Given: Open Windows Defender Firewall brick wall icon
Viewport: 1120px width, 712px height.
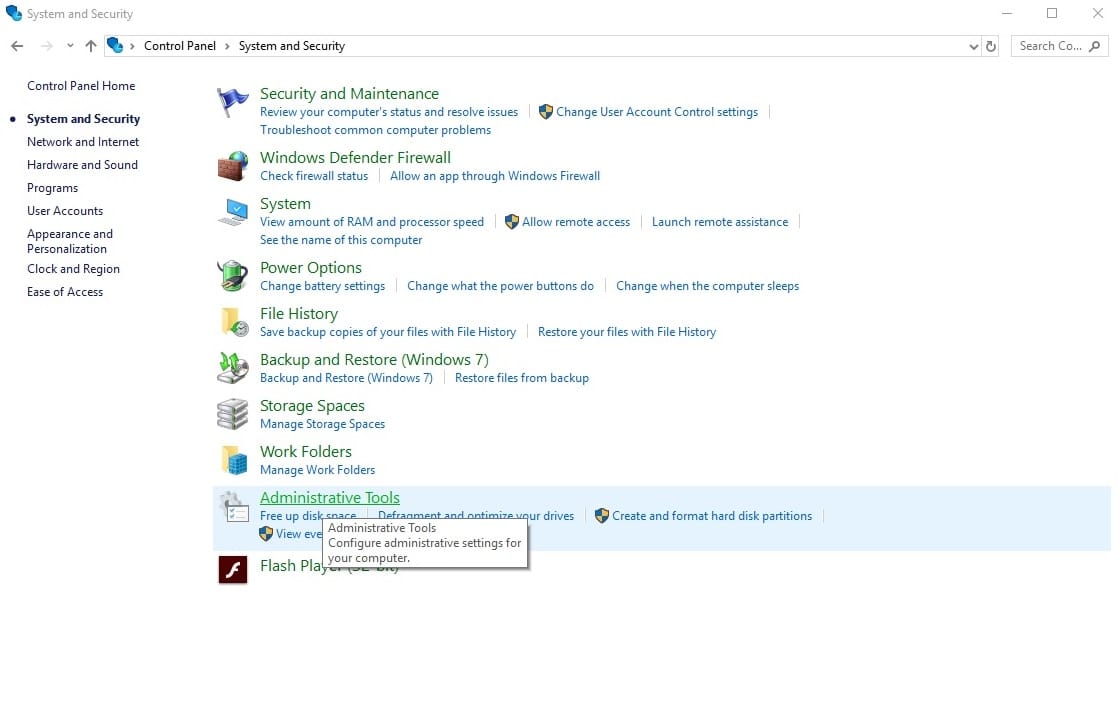Looking at the screenshot, I should click(x=233, y=166).
